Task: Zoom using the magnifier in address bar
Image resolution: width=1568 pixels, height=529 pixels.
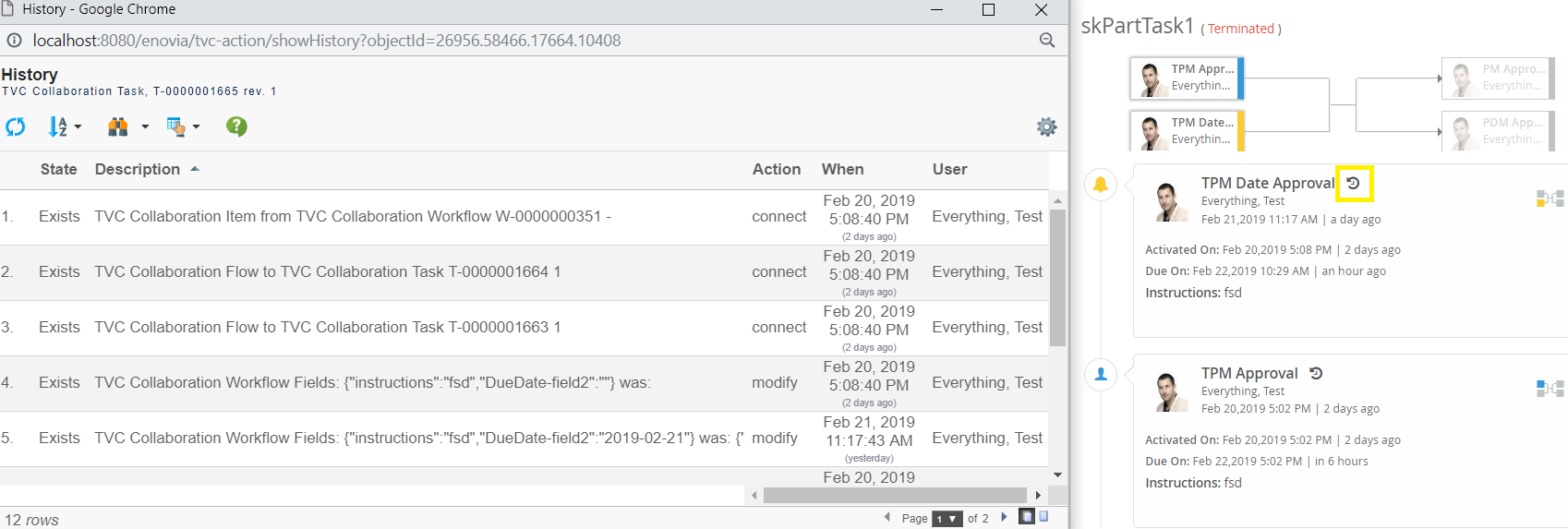Action: pyautogui.click(x=1046, y=41)
